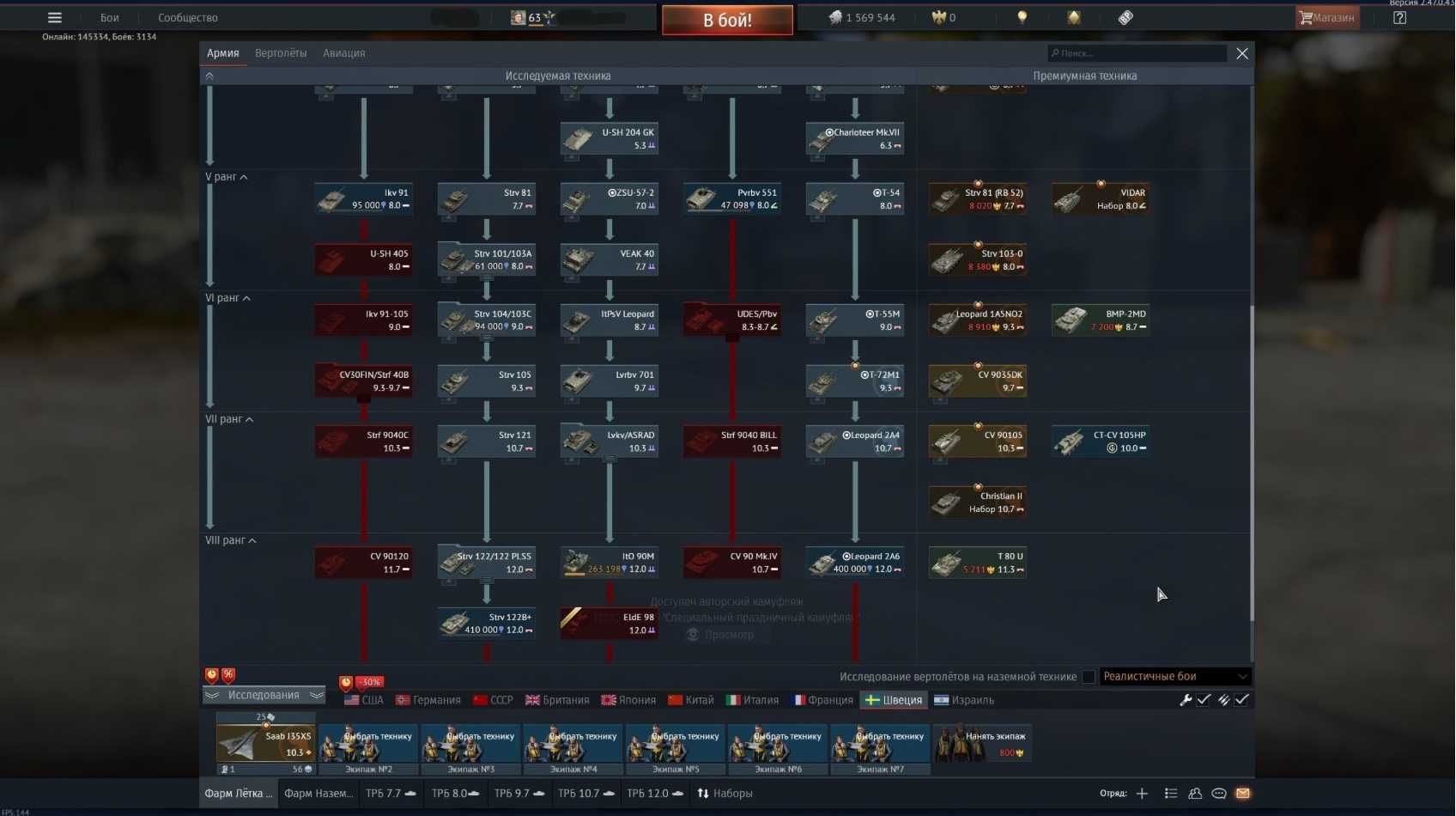Open the warbond badge icon in top bar
This screenshot has width=1456, height=816.
point(1073,17)
